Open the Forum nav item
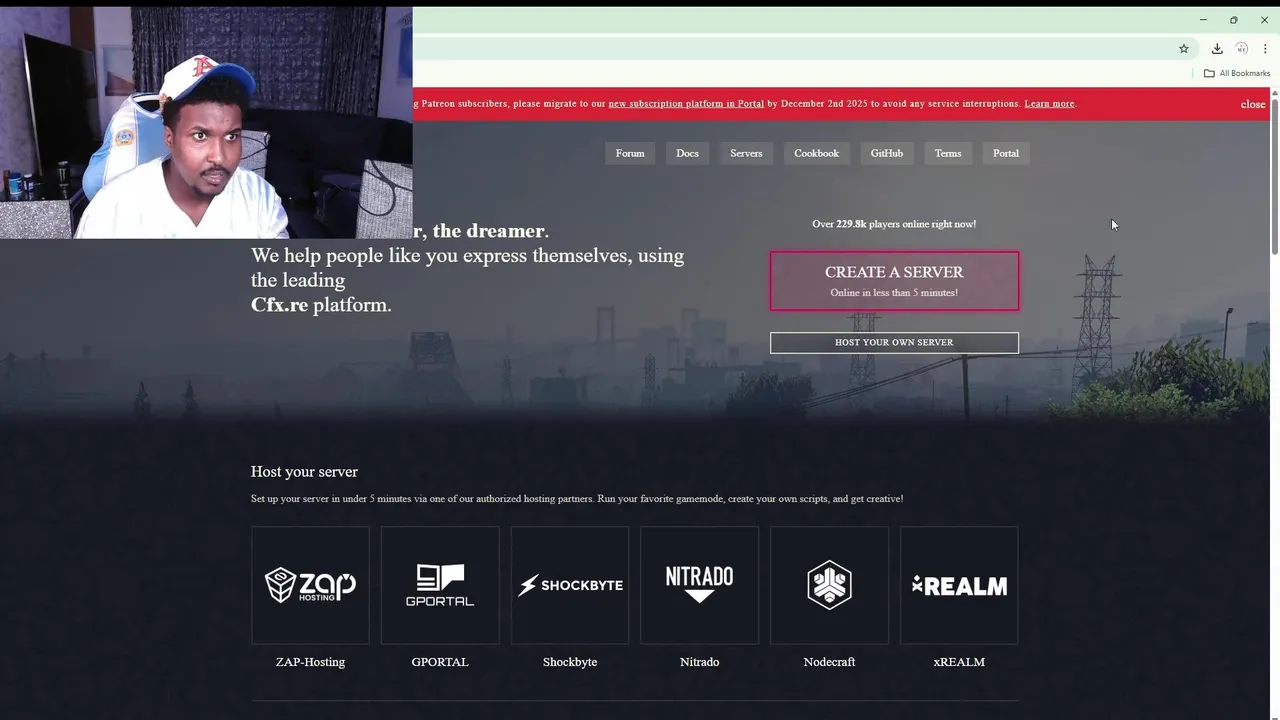 click(630, 153)
